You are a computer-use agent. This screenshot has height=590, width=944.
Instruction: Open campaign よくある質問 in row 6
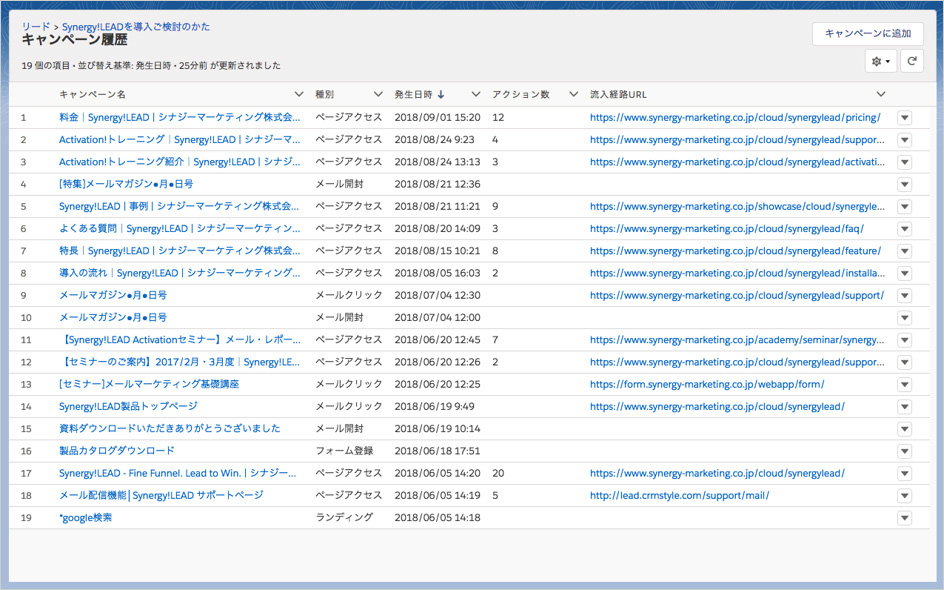[x=179, y=229]
